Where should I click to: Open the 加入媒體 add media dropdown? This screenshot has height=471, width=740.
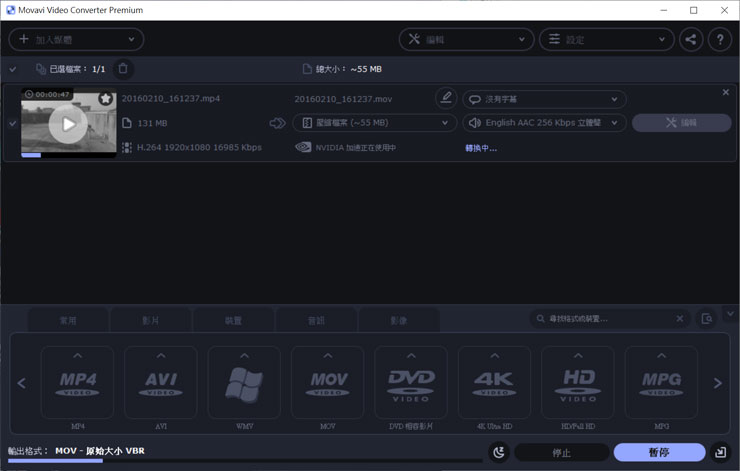[x=76, y=40]
